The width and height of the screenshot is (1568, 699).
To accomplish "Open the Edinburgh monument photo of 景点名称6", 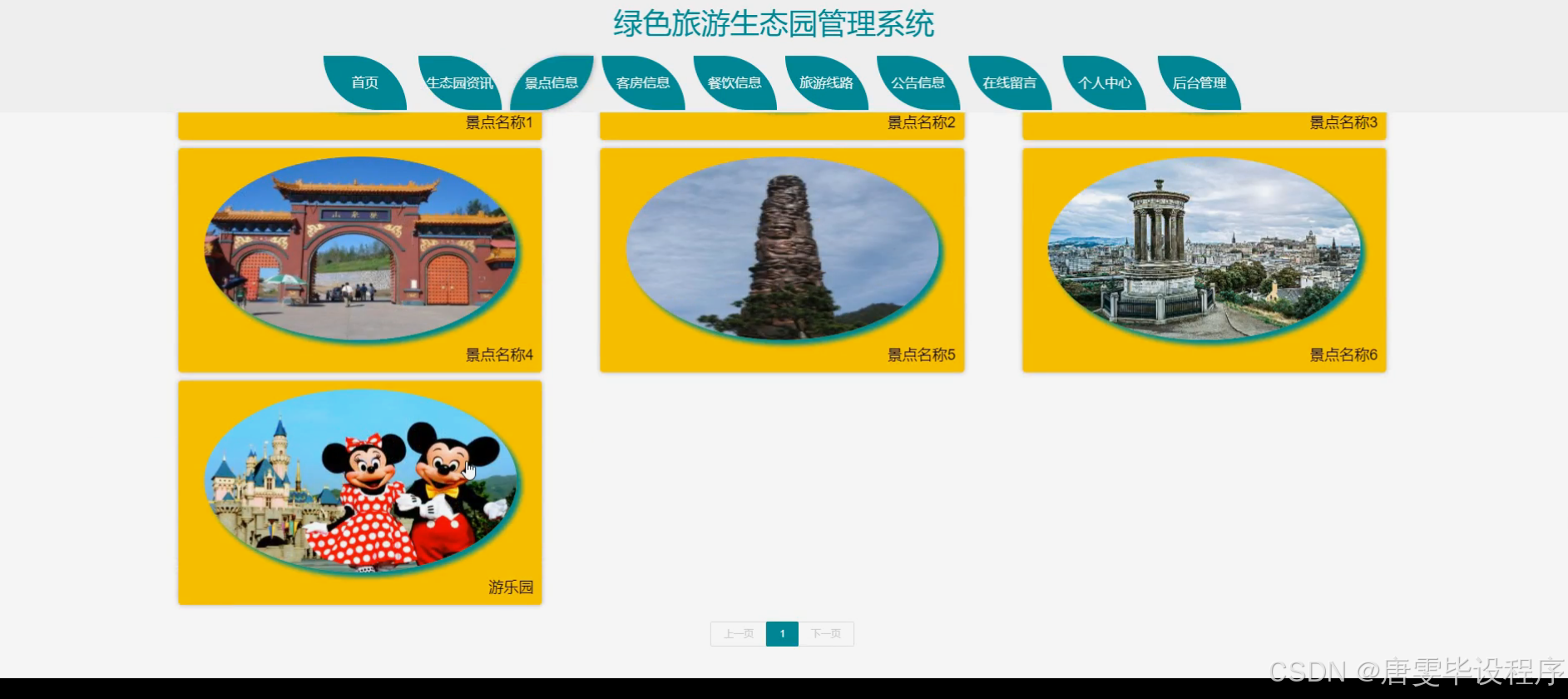I will pos(1204,248).
